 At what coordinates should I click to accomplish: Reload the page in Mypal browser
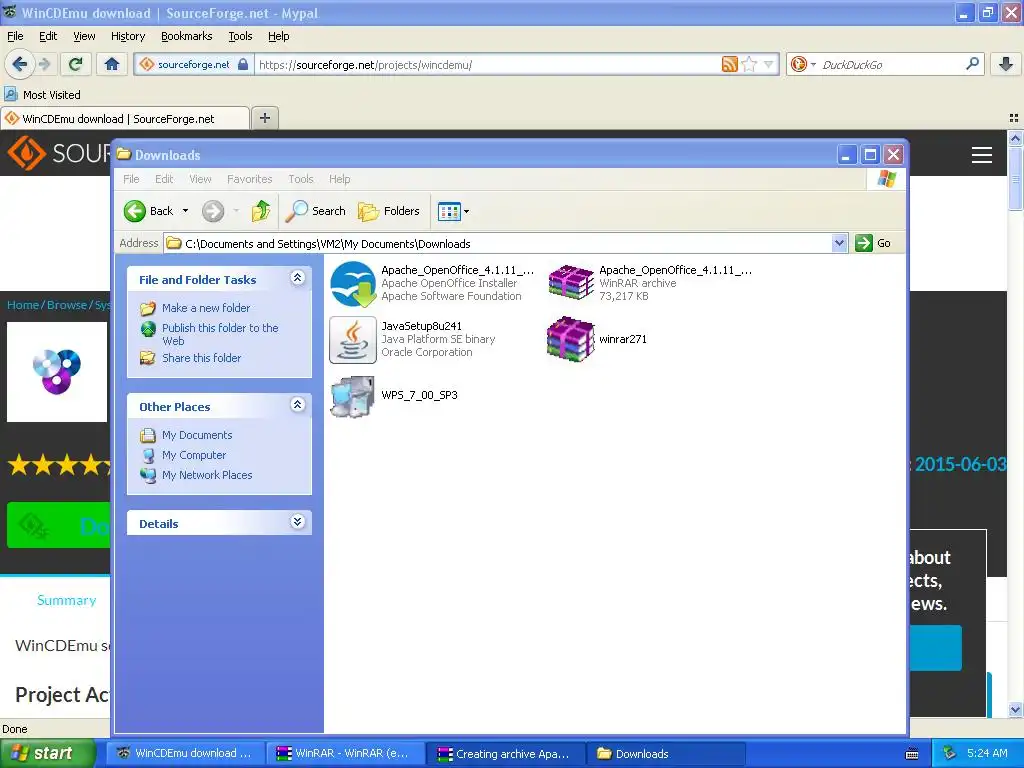coord(76,64)
